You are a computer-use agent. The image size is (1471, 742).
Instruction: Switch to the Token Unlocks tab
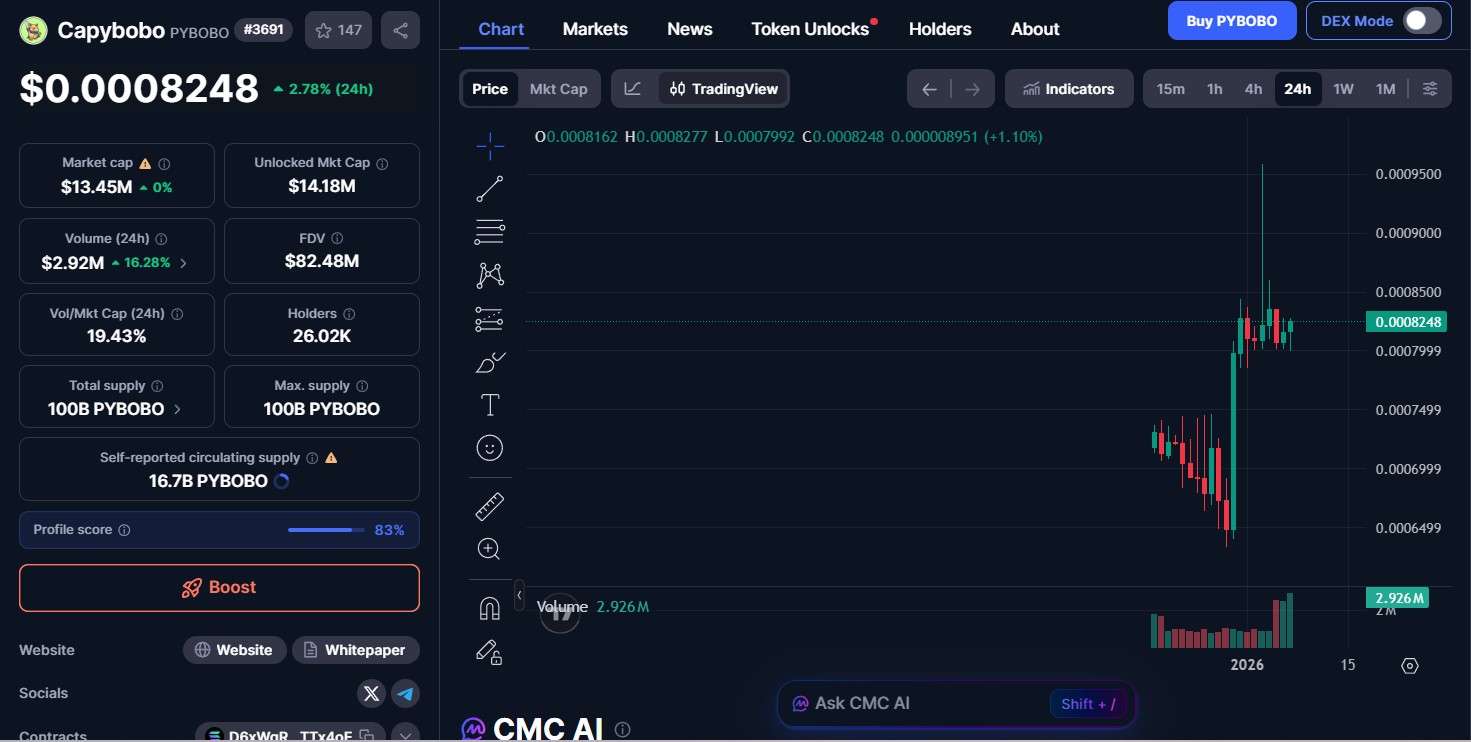811,29
